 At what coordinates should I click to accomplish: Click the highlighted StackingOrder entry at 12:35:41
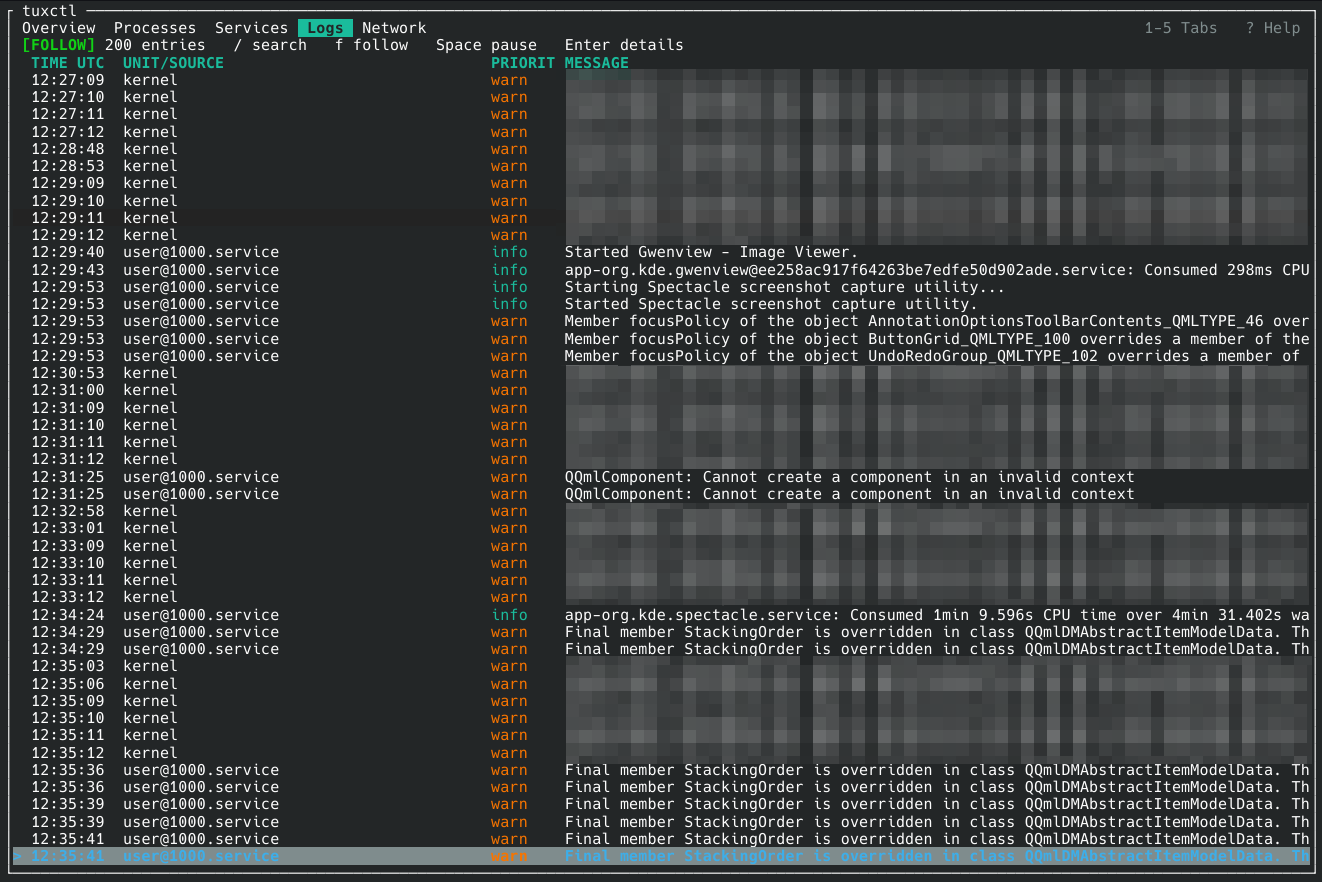661,856
